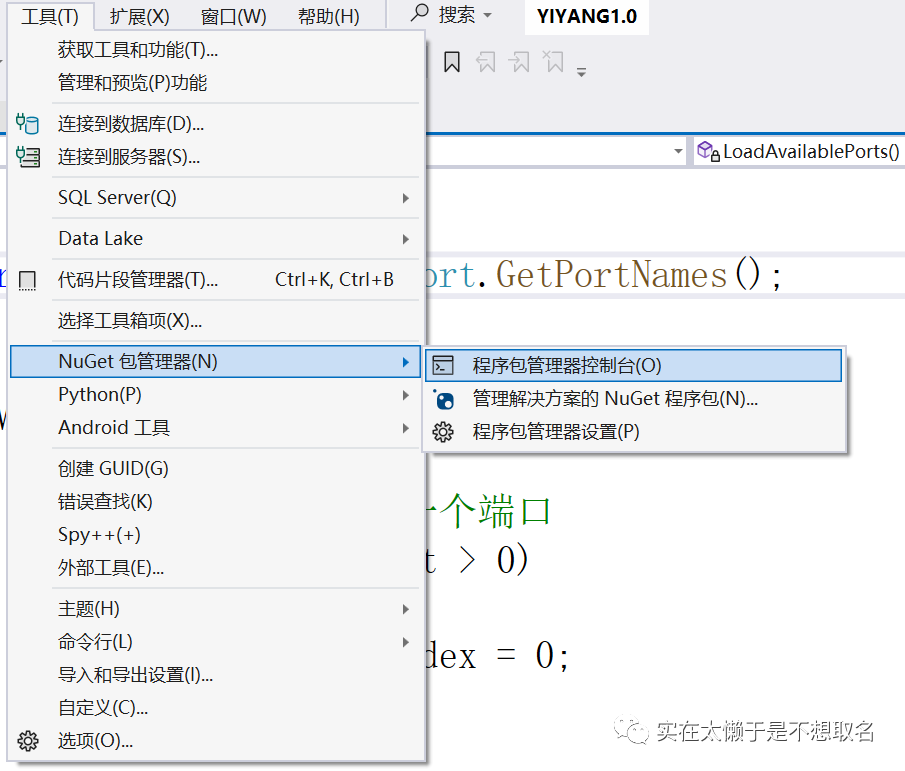The height and width of the screenshot is (771, 905).
Task: Click the YIYANG1.0 solution name label
Action: click(x=586, y=17)
